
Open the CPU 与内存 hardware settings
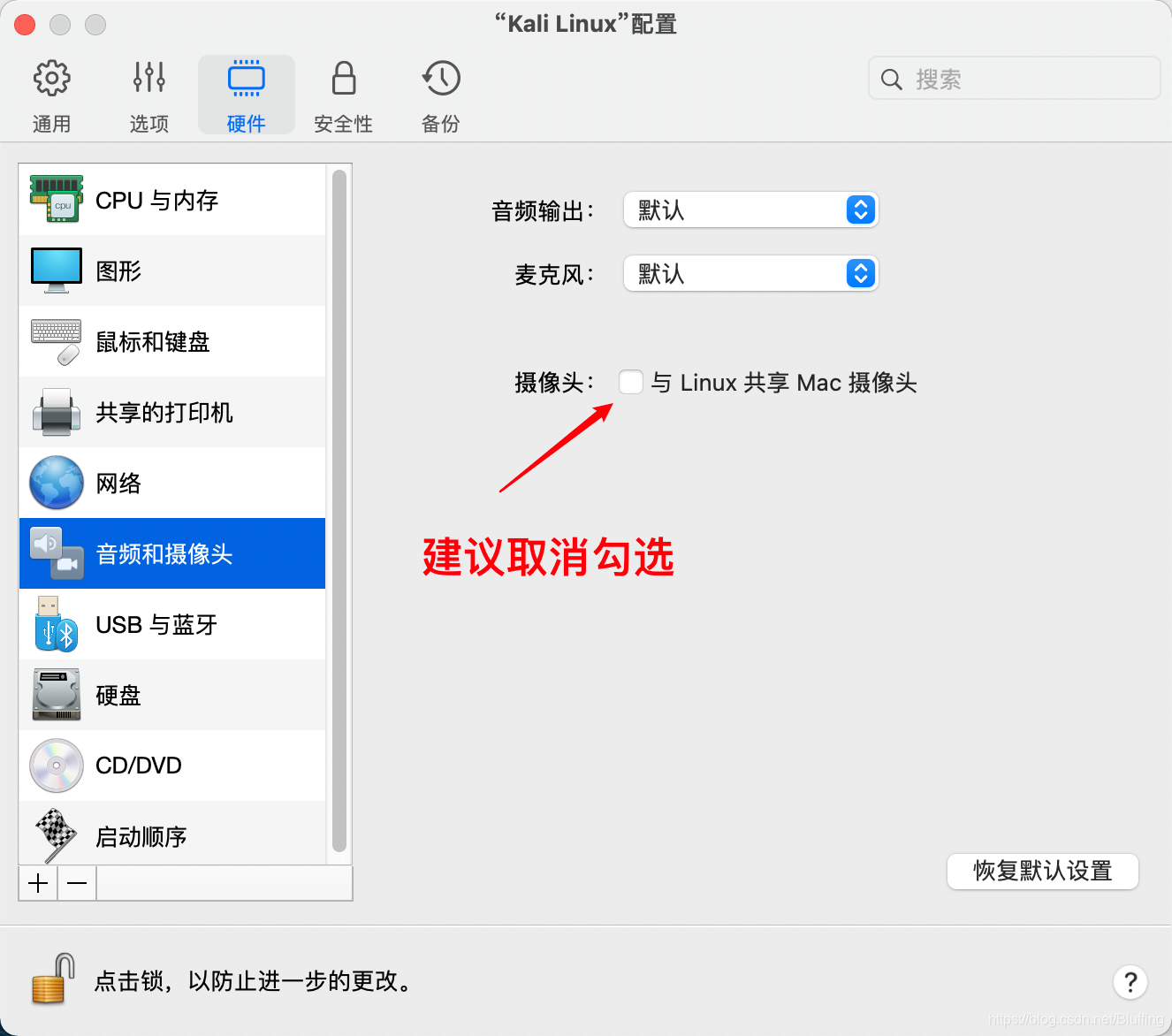pos(57,200)
